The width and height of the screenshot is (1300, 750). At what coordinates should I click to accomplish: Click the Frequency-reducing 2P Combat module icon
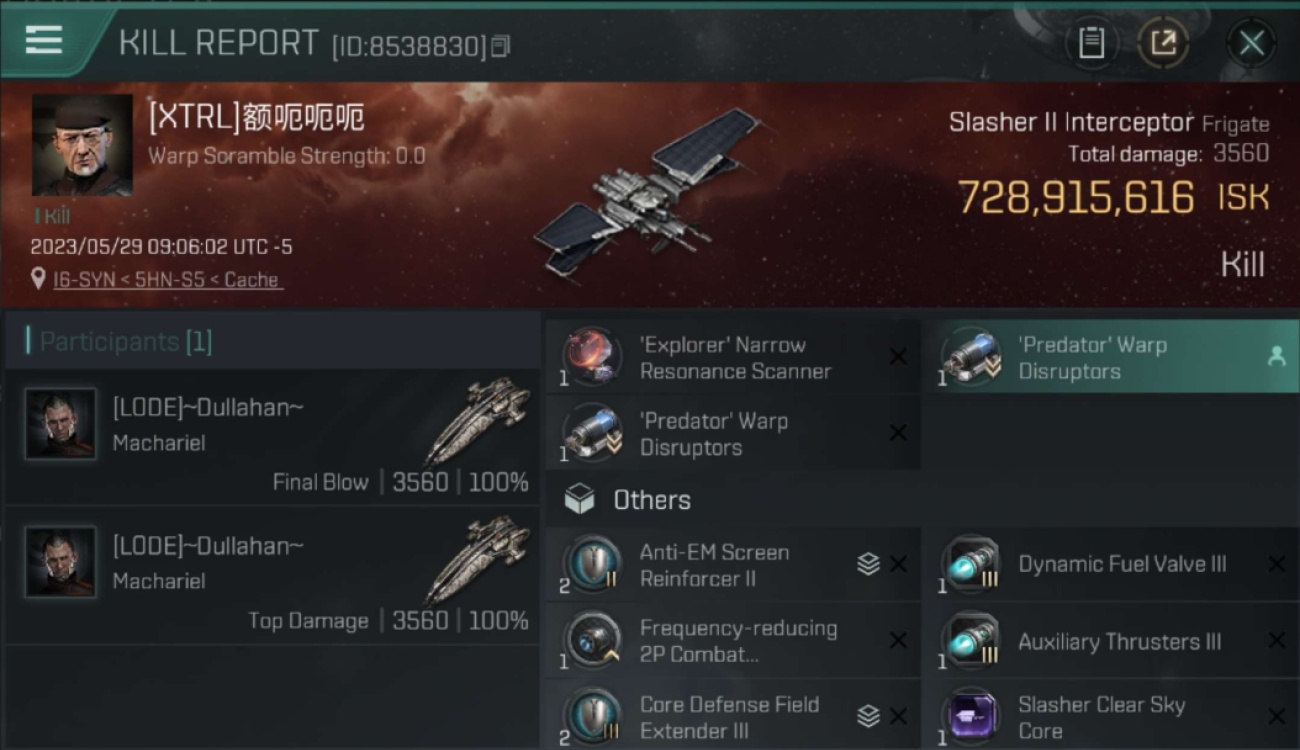point(590,641)
